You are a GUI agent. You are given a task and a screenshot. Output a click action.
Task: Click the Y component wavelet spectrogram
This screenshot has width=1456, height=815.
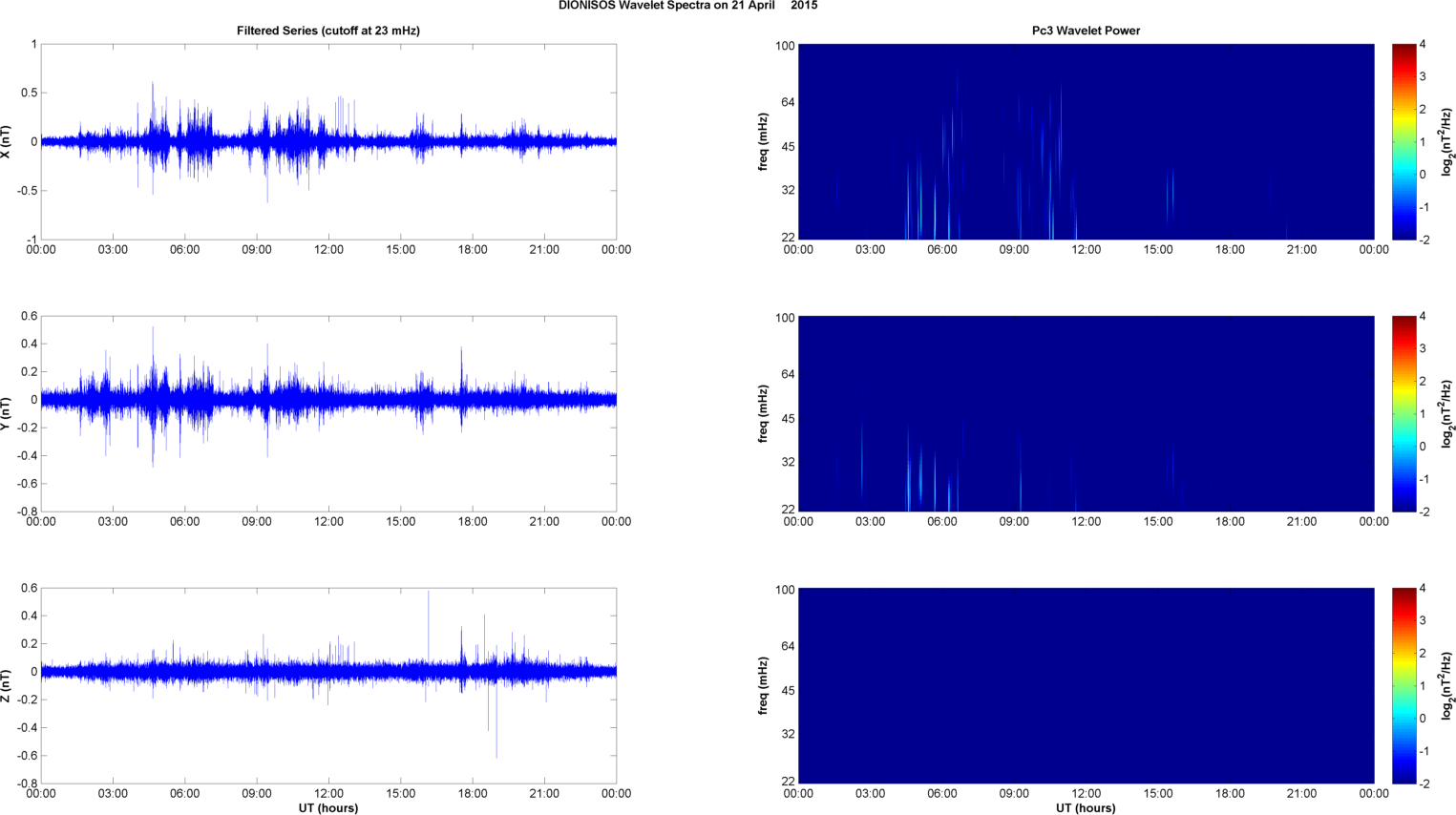tap(1086, 413)
